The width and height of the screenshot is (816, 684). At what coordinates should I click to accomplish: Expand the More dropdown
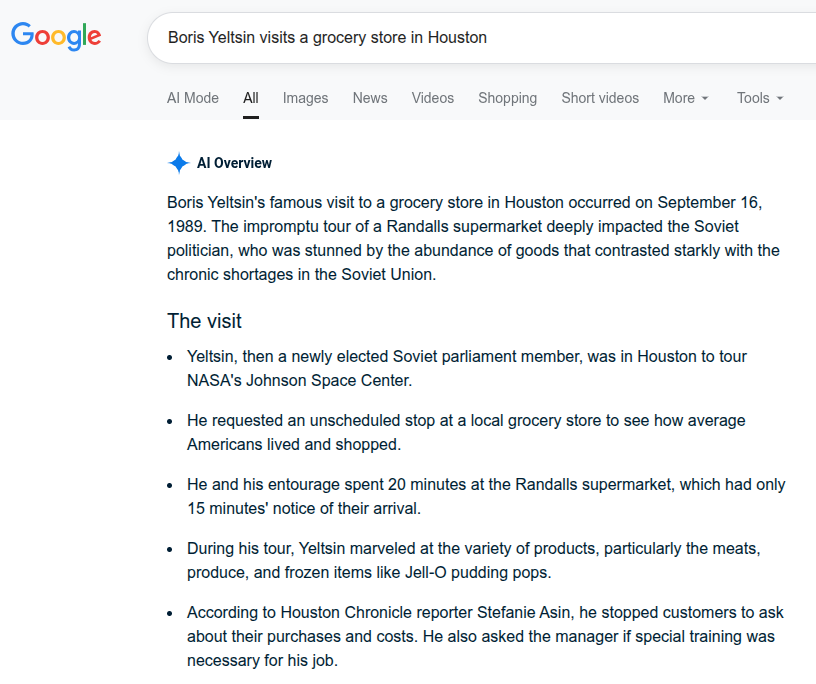point(686,98)
